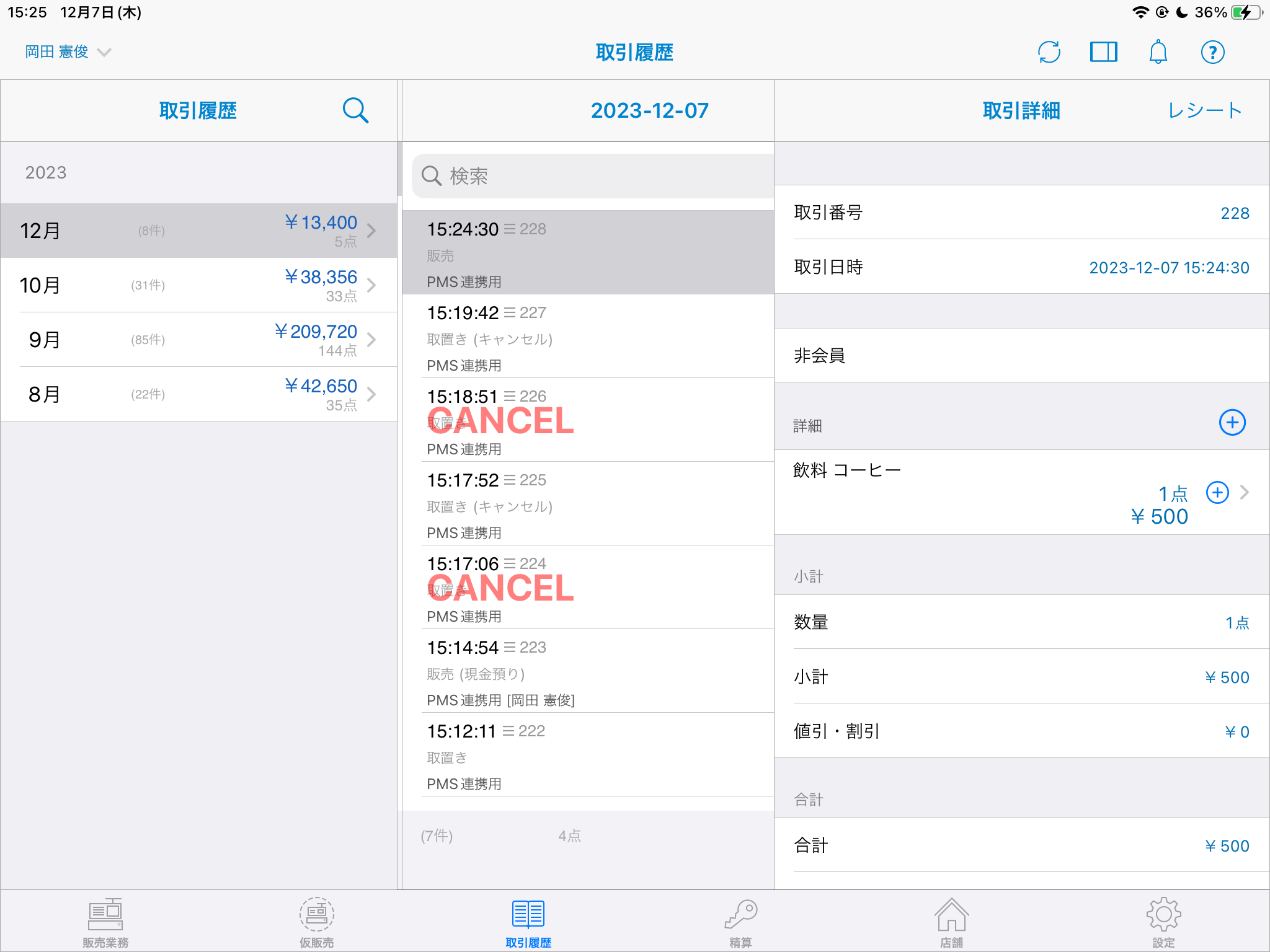This screenshot has height=952, width=1270.
Task: Select transaction 15:12:11 number 222
Action: click(588, 754)
